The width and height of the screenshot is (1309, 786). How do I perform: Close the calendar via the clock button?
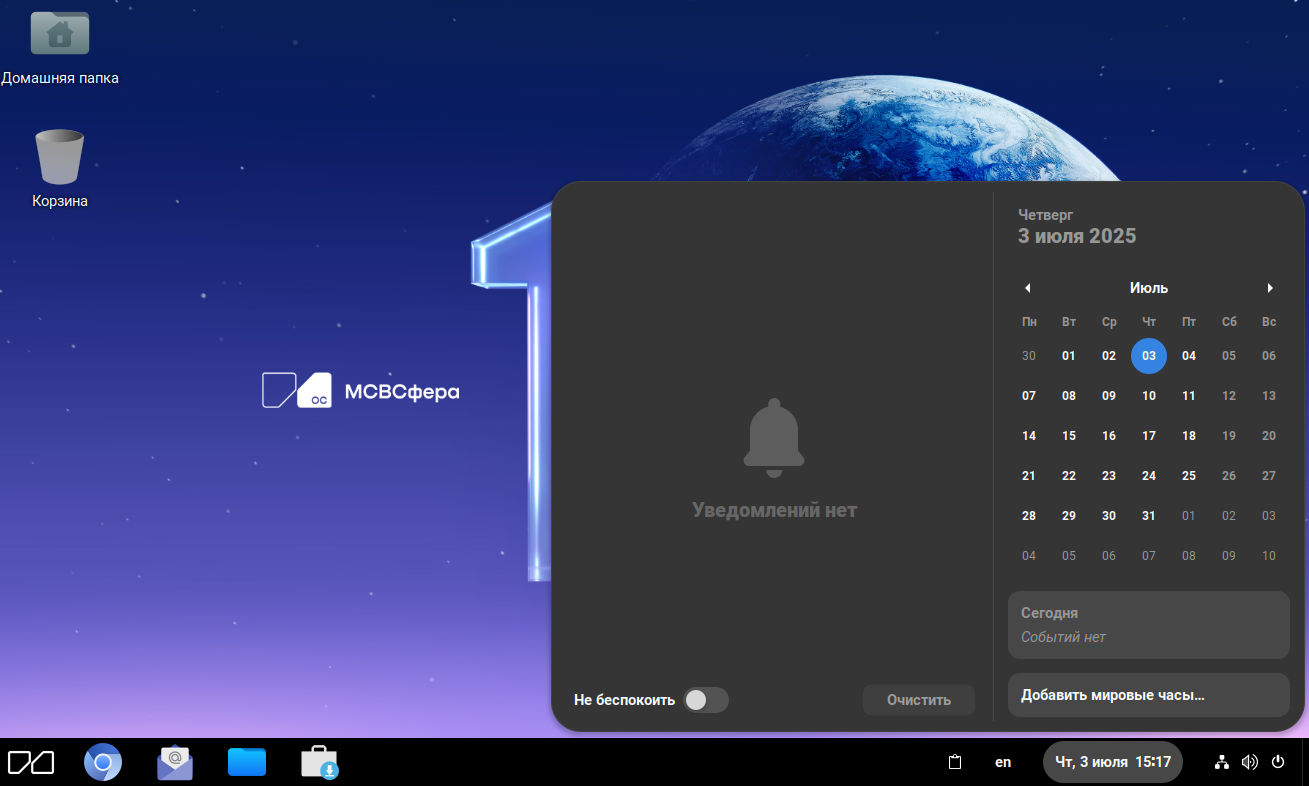pyautogui.click(x=1112, y=762)
